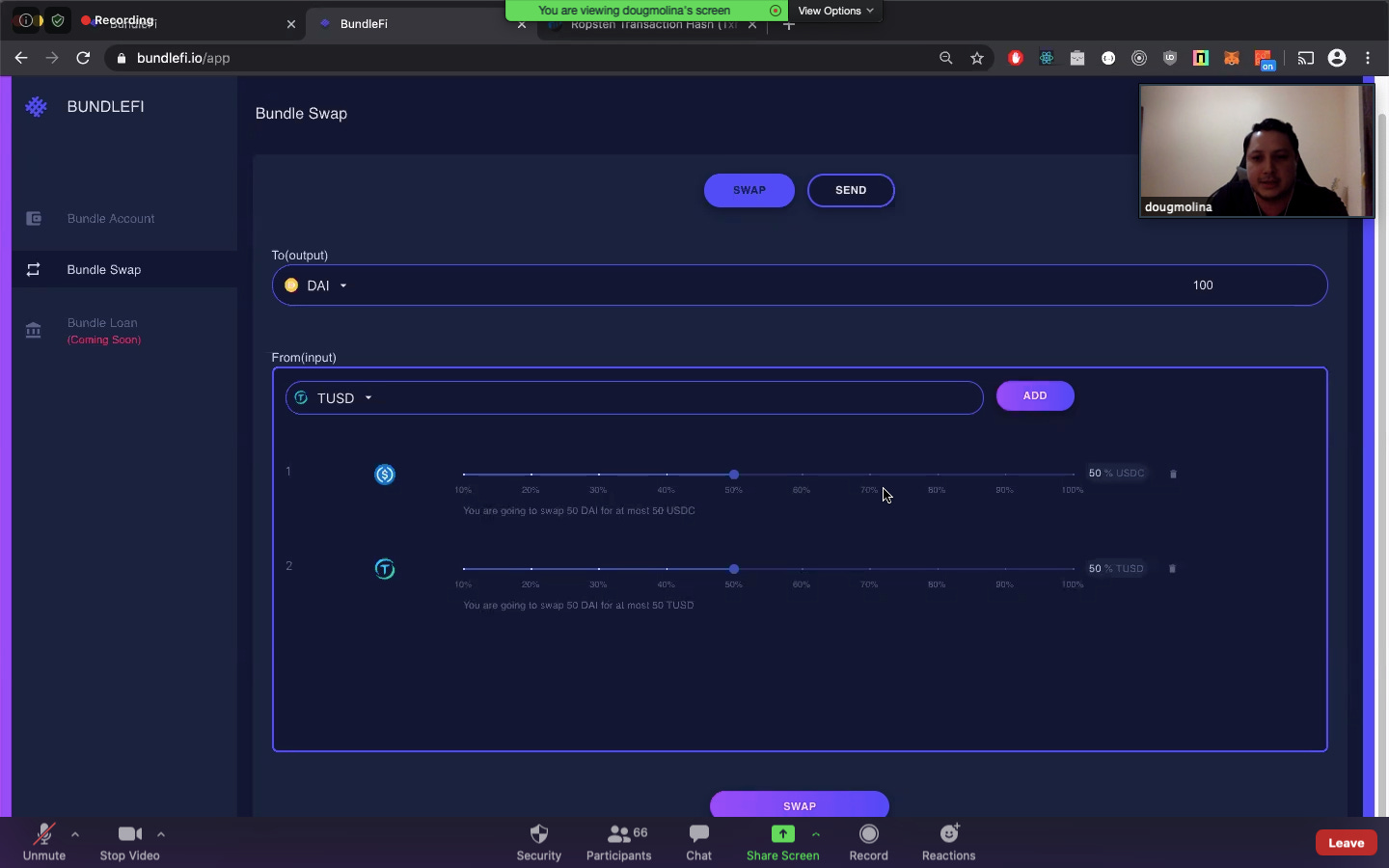The height and width of the screenshot is (868, 1389).
Task: Click the green encryption shield icon
Action: coord(58,20)
